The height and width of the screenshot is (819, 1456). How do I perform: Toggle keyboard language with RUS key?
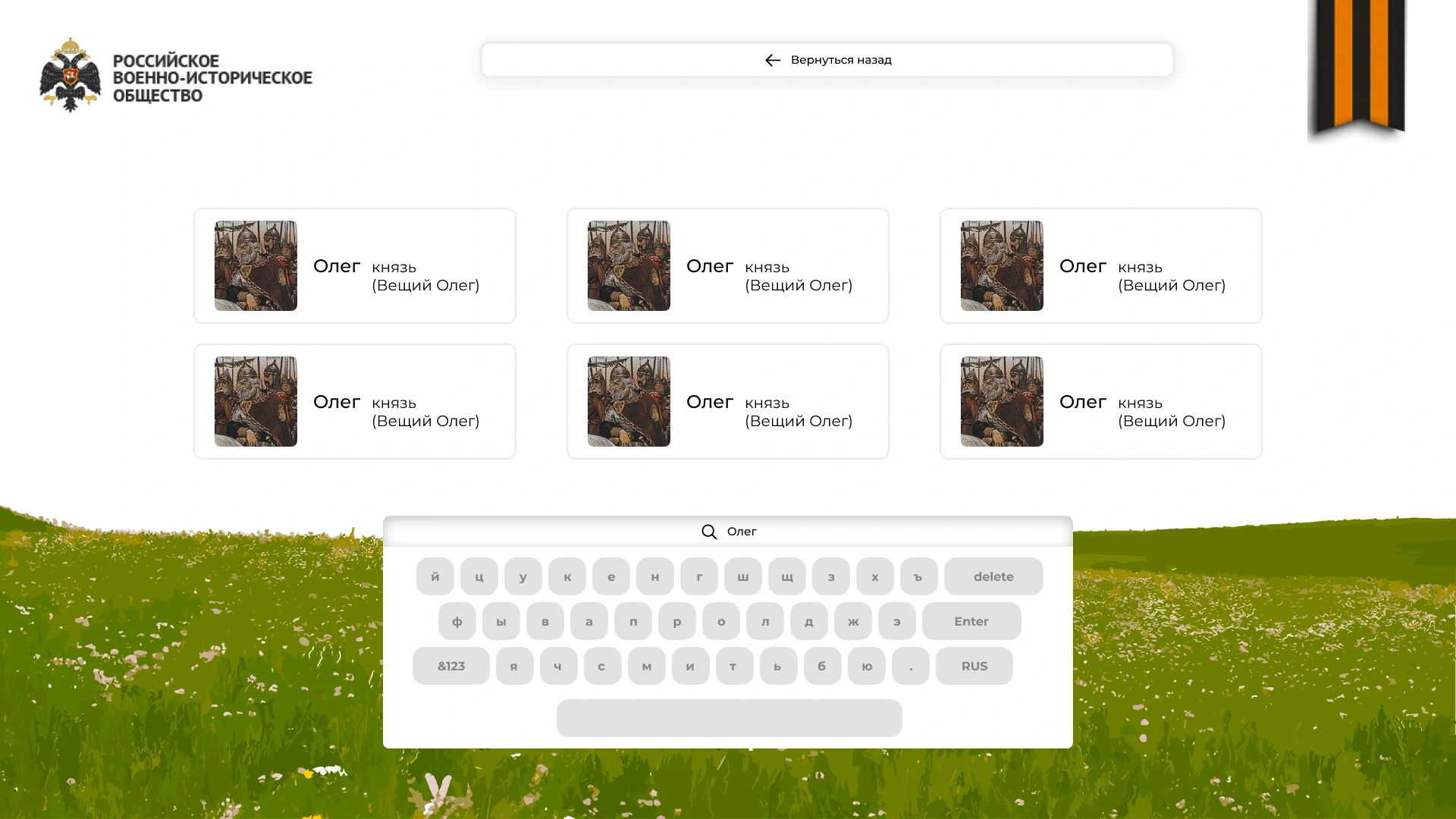pyautogui.click(x=974, y=666)
